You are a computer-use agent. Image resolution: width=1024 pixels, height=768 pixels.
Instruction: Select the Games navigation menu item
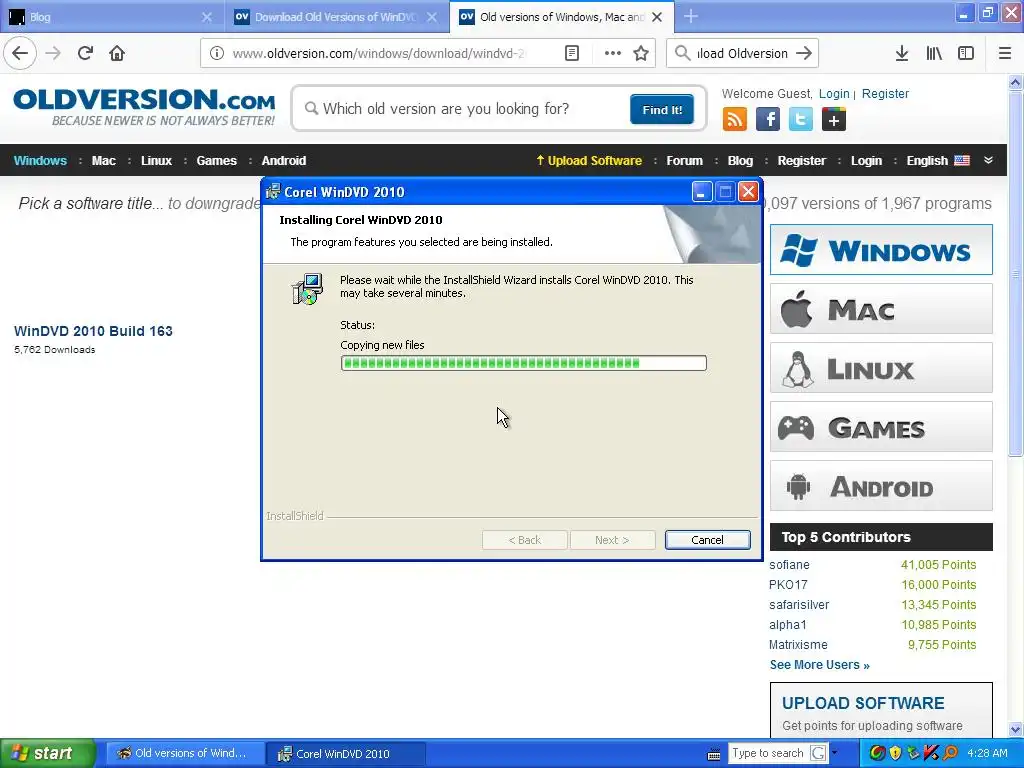pyautogui.click(x=216, y=161)
